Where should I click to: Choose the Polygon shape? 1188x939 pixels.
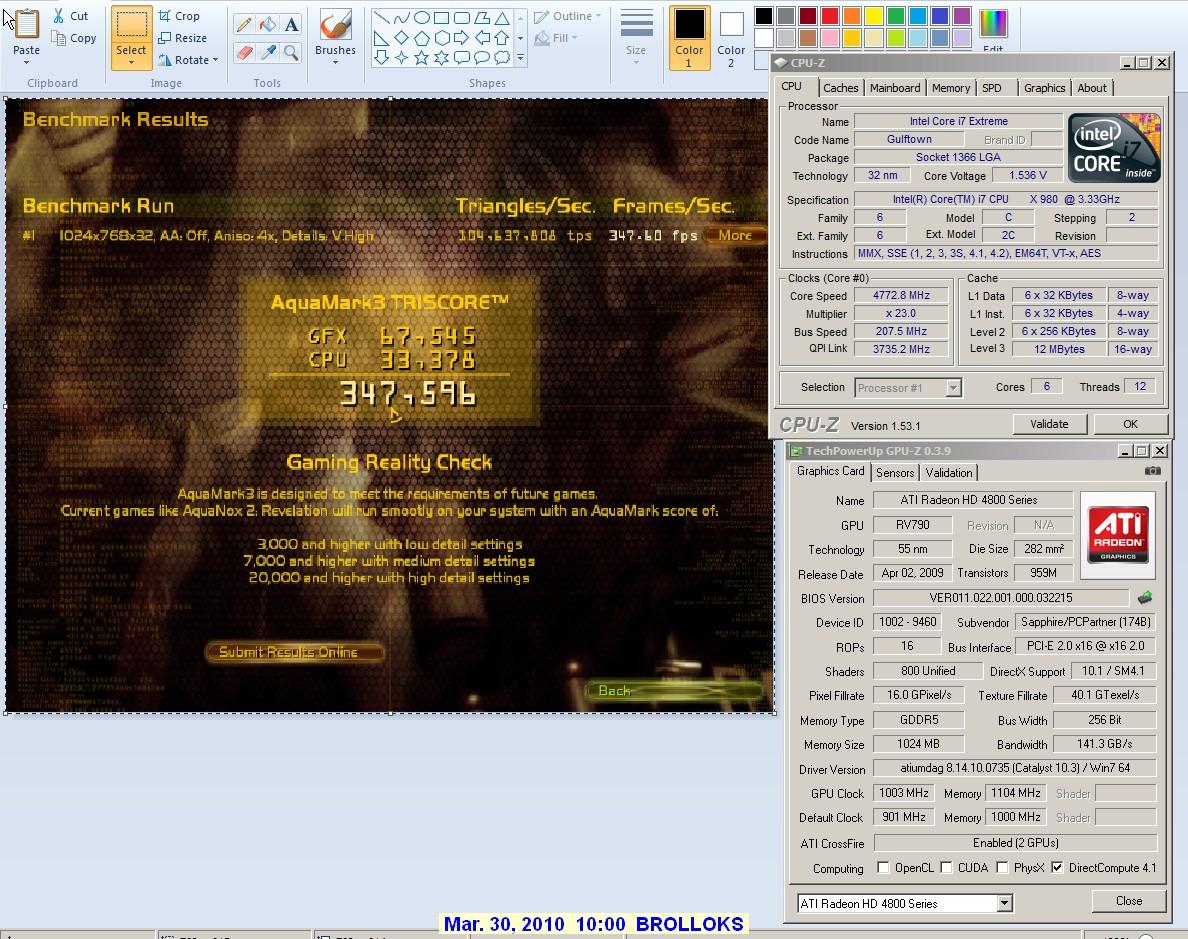tap(481, 17)
